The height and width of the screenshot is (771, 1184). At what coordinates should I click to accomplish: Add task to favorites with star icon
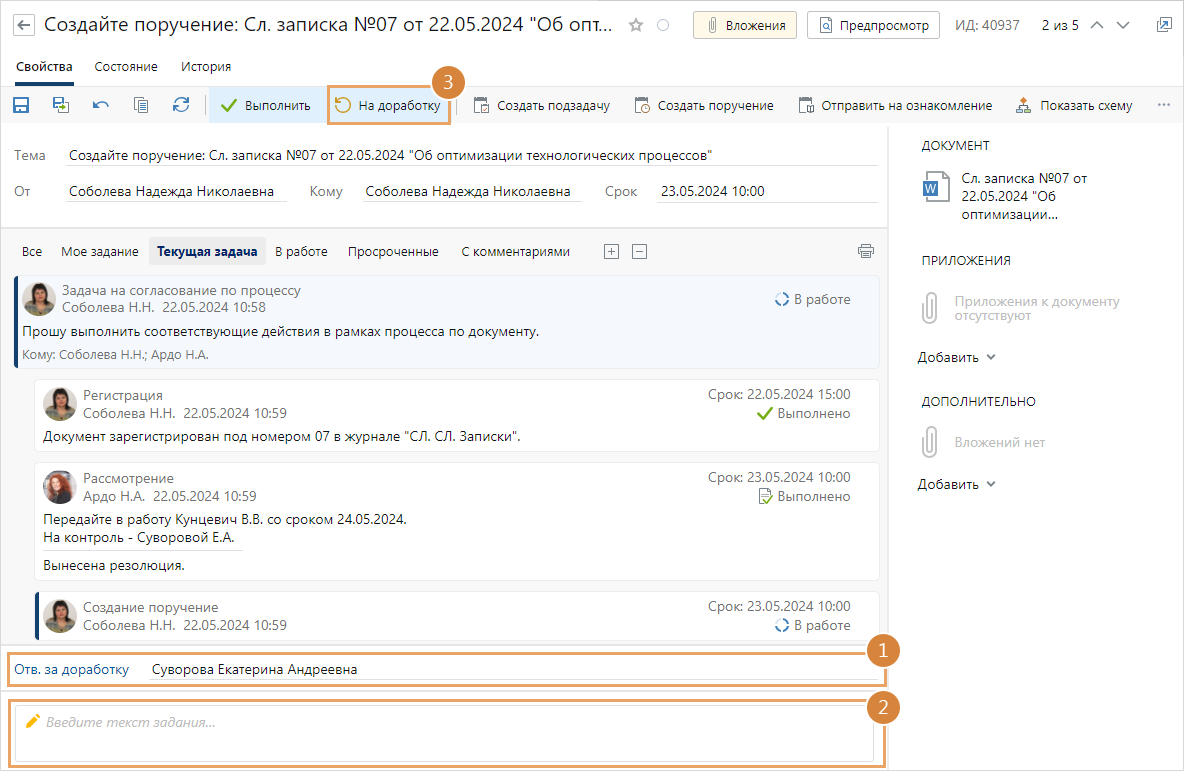coord(636,25)
